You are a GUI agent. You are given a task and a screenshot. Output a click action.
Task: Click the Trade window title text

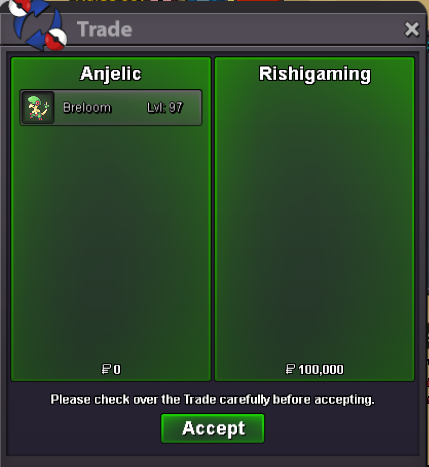click(105, 29)
